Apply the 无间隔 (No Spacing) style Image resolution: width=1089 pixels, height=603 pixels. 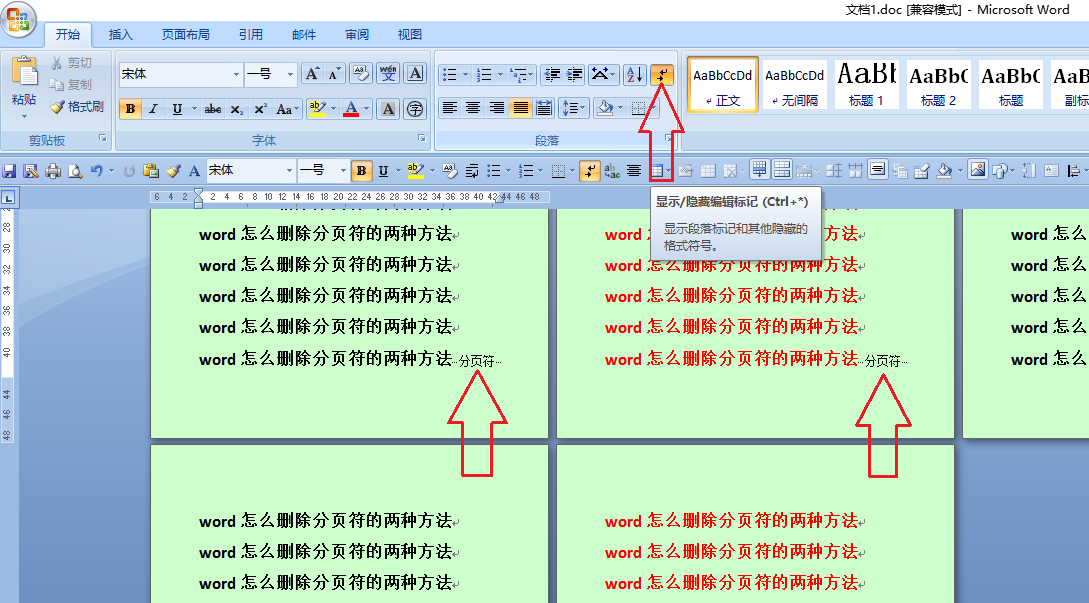(x=795, y=84)
